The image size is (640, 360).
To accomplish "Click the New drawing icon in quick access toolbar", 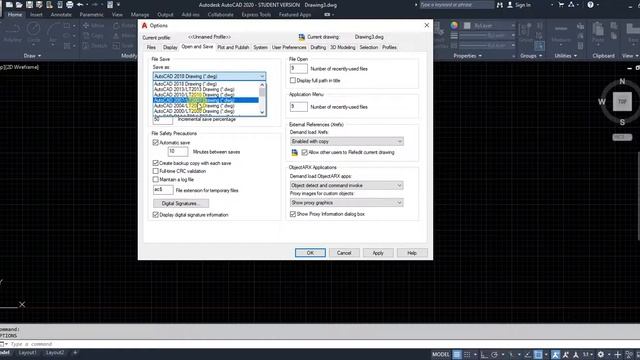I will (9, 5).
